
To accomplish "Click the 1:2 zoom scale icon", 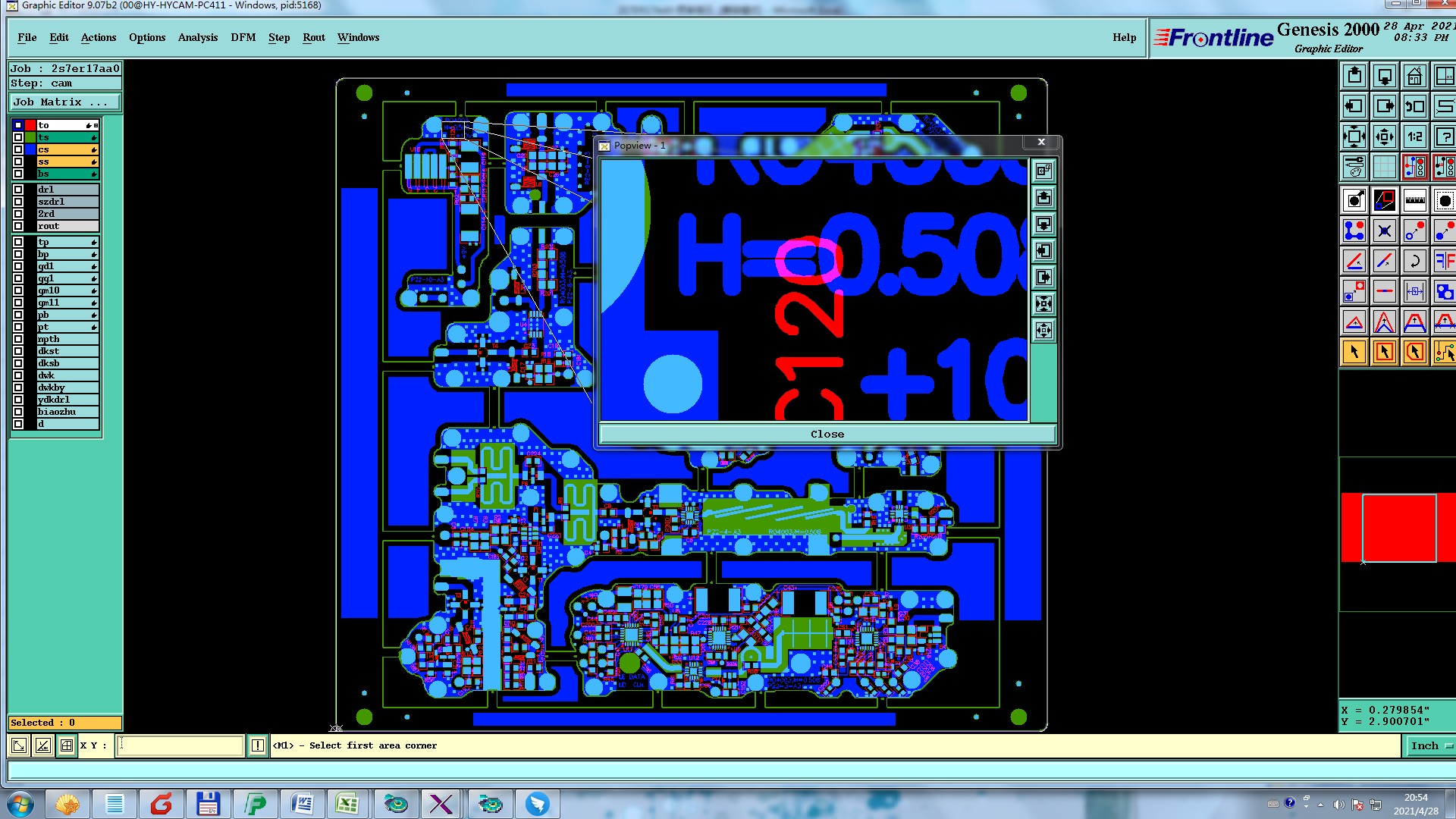I will (1414, 137).
